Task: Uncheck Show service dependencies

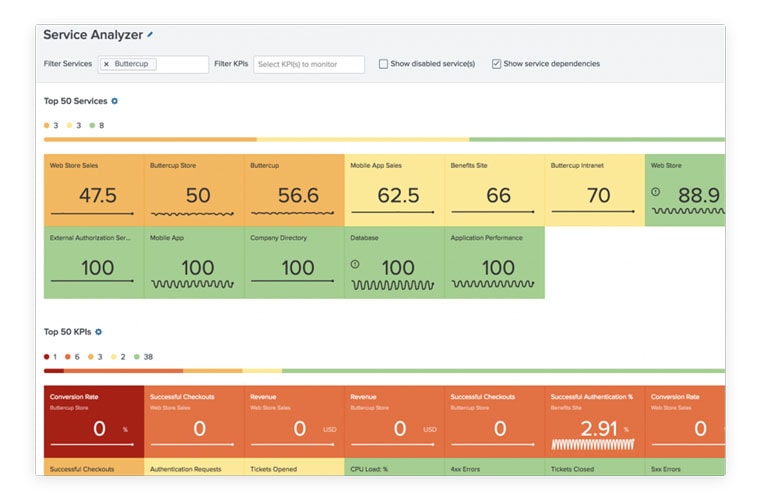Action: pyautogui.click(x=497, y=64)
